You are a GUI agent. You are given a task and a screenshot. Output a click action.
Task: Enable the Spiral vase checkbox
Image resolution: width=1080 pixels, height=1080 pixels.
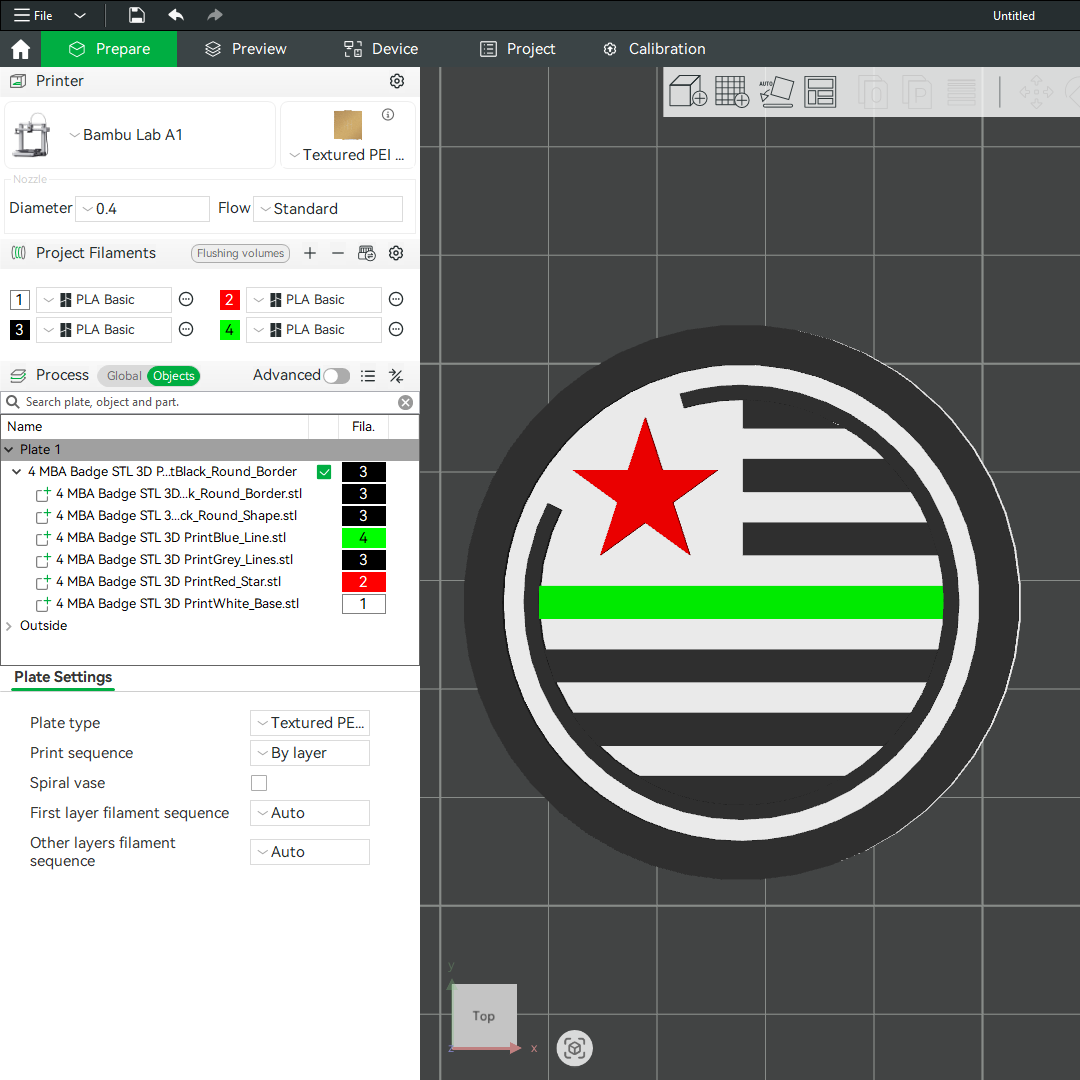click(259, 783)
